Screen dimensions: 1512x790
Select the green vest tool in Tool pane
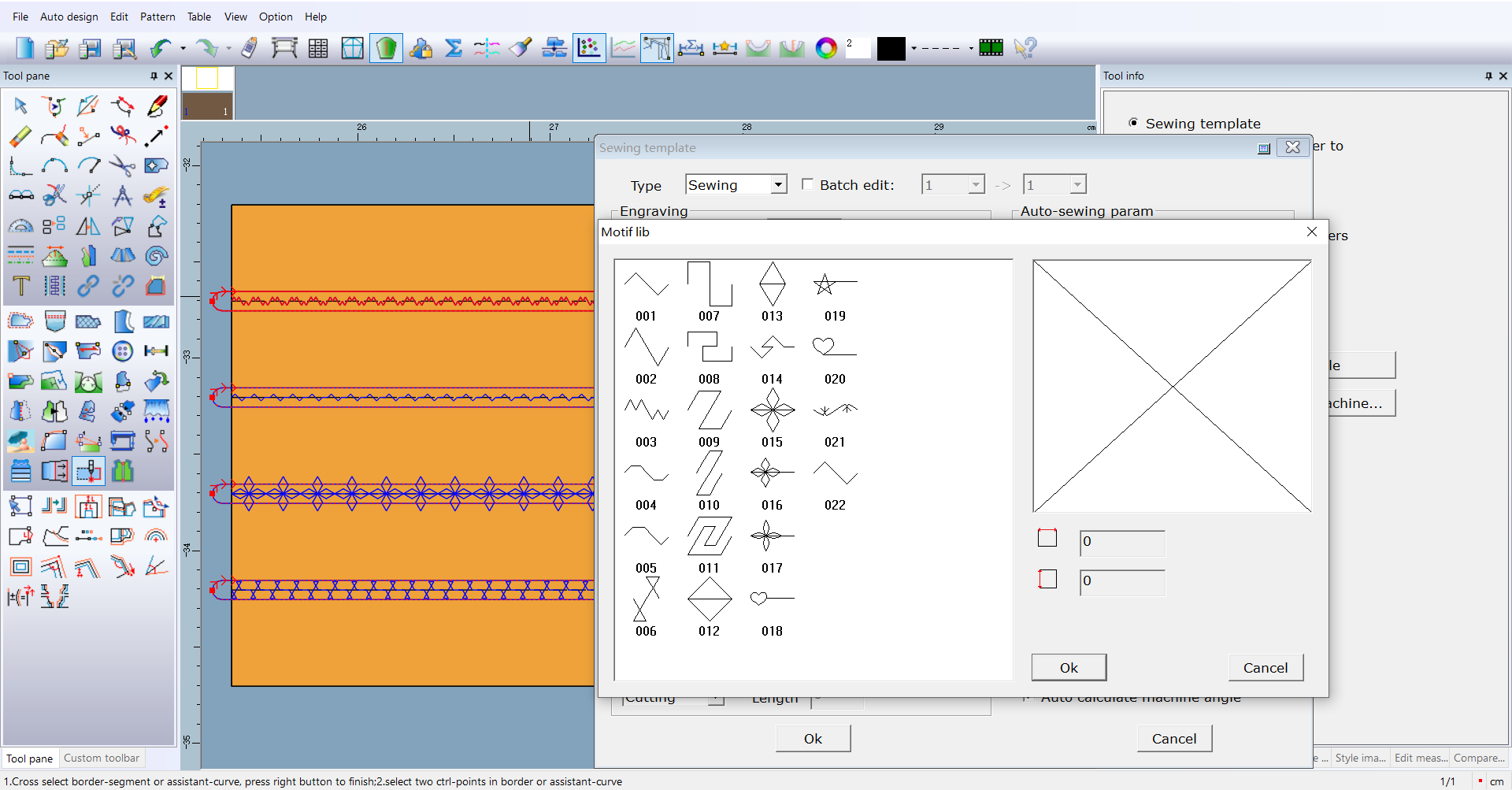[x=122, y=471]
